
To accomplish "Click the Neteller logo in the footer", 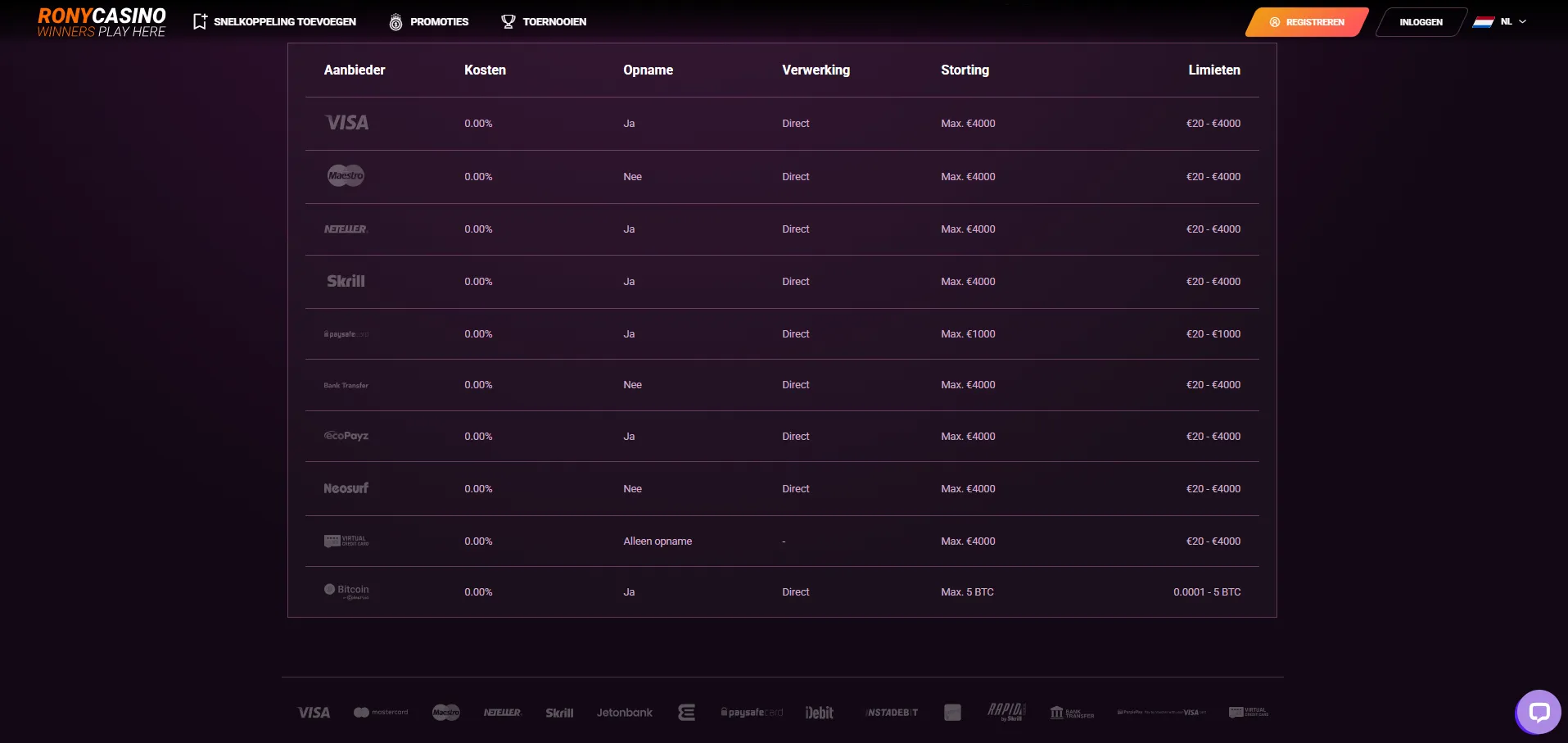I will click(x=503, y=713).
